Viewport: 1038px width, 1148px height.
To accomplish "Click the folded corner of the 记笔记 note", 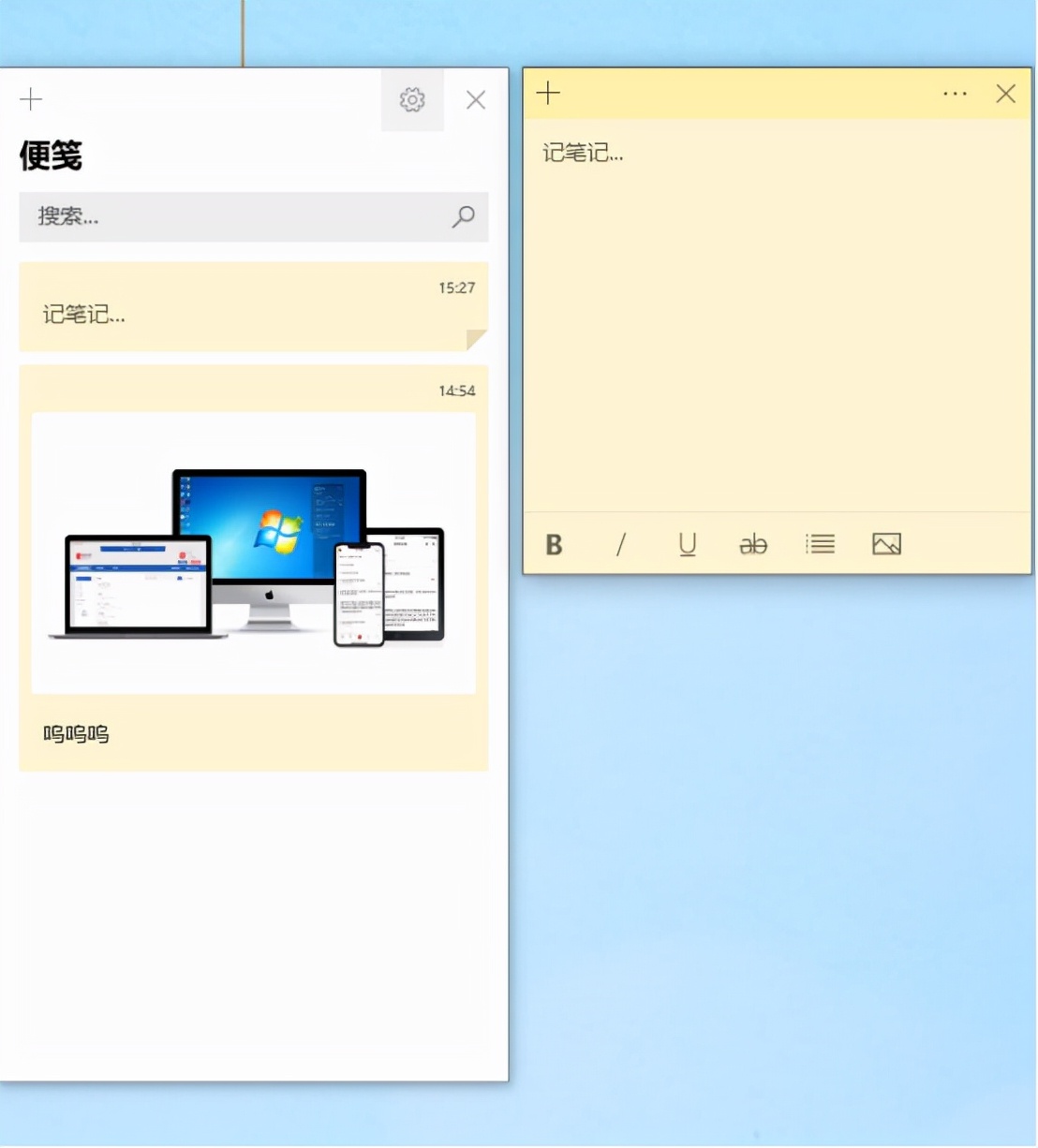I will pyautogui.click(x=478, y=337).
